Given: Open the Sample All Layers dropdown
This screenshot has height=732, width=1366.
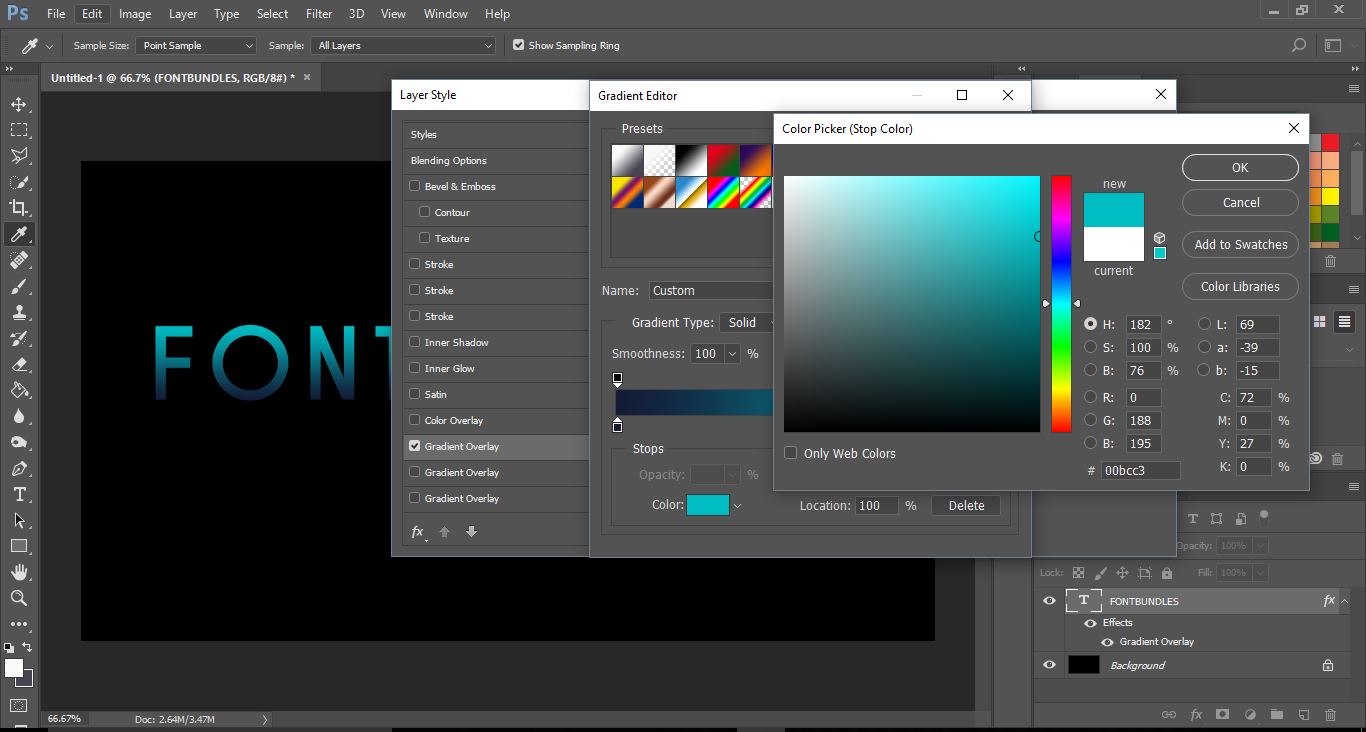Looking at the screenshot, I should (x=404, y=45).
